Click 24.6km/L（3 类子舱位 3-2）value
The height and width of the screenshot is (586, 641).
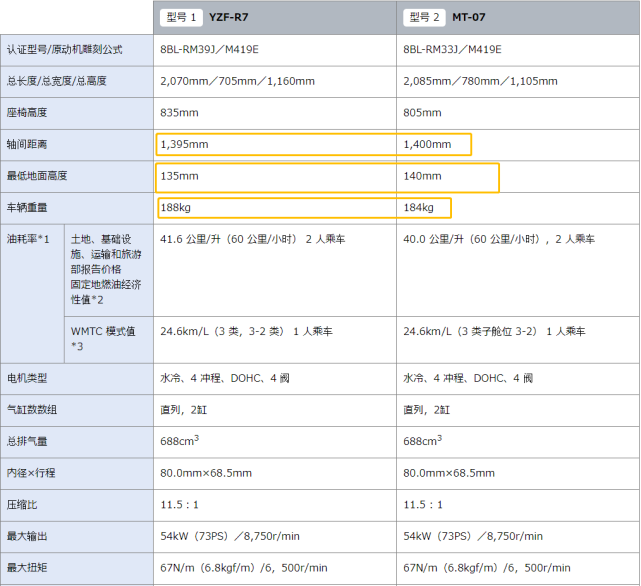click(x=494, y=331)
